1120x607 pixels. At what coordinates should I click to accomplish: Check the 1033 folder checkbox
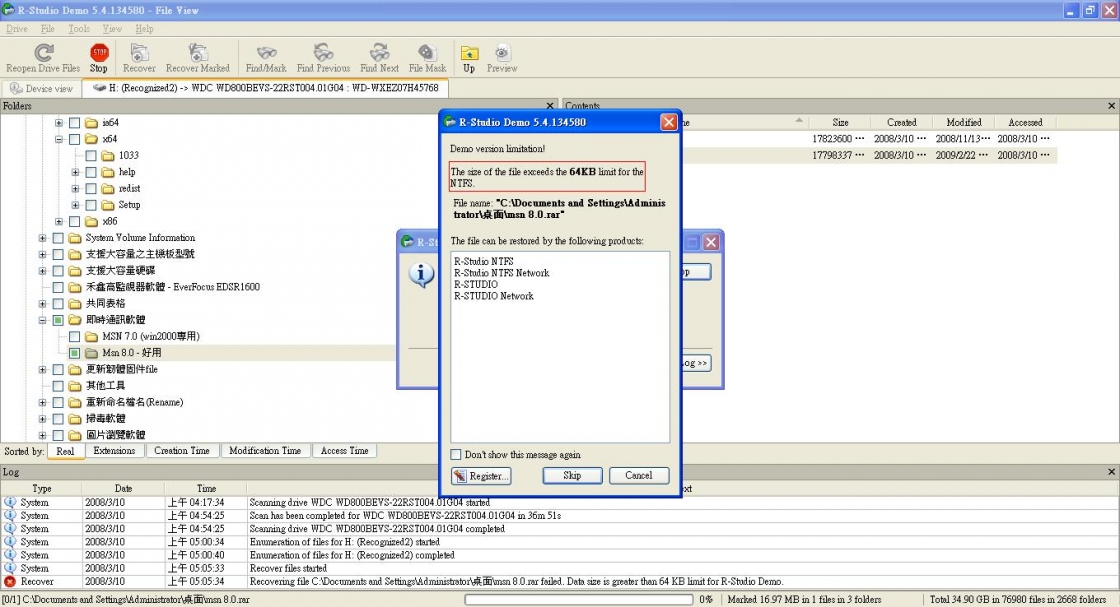(x=91, y=156)
